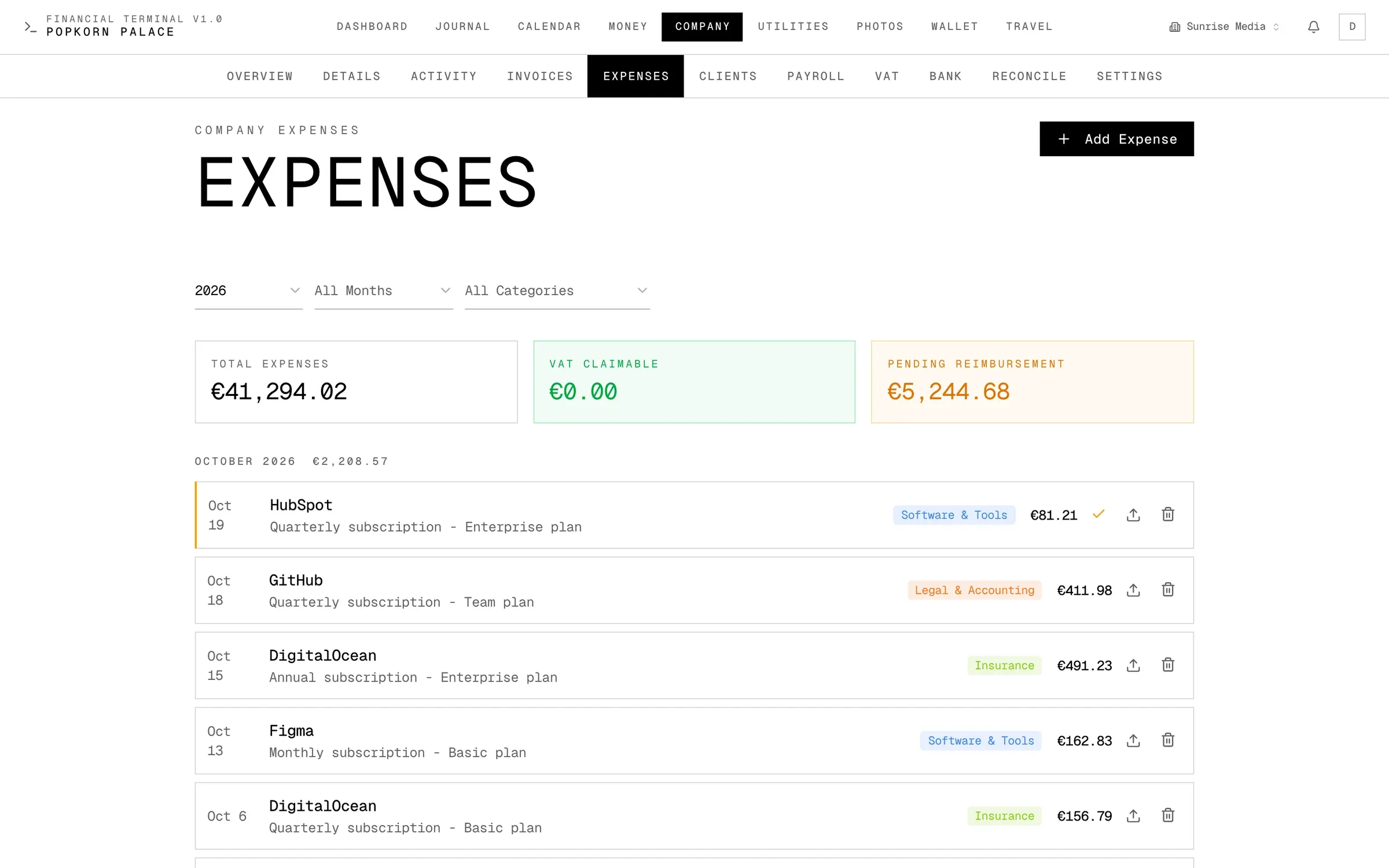This screenshot has height=868, width=1389.
Task: Delete the Figma expense
Action: [1168, 740]
